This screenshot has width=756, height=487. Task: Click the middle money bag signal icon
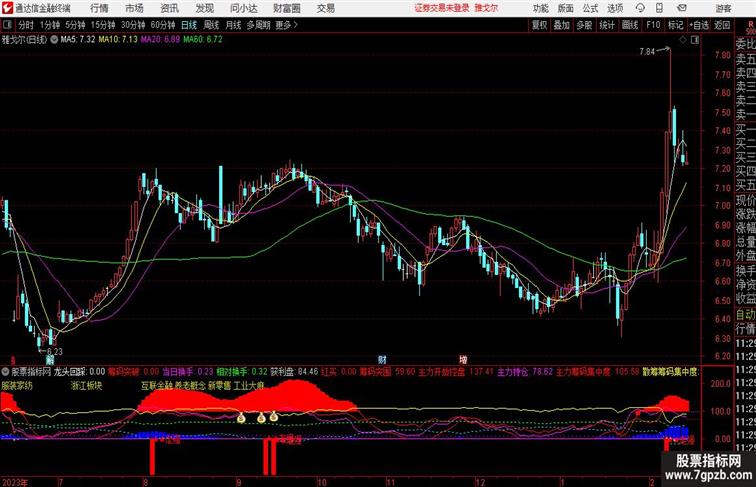click(x=261, y=418)
